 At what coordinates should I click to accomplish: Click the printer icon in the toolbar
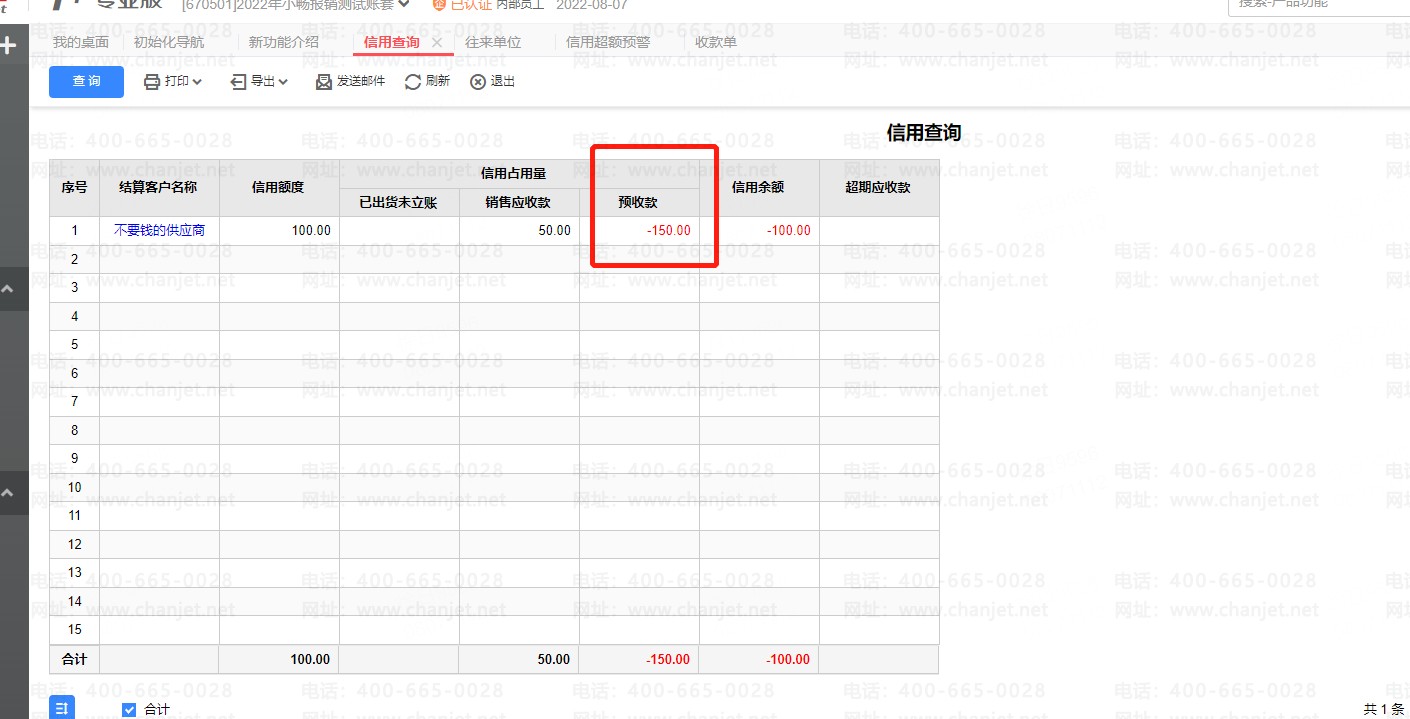point(152,82)
